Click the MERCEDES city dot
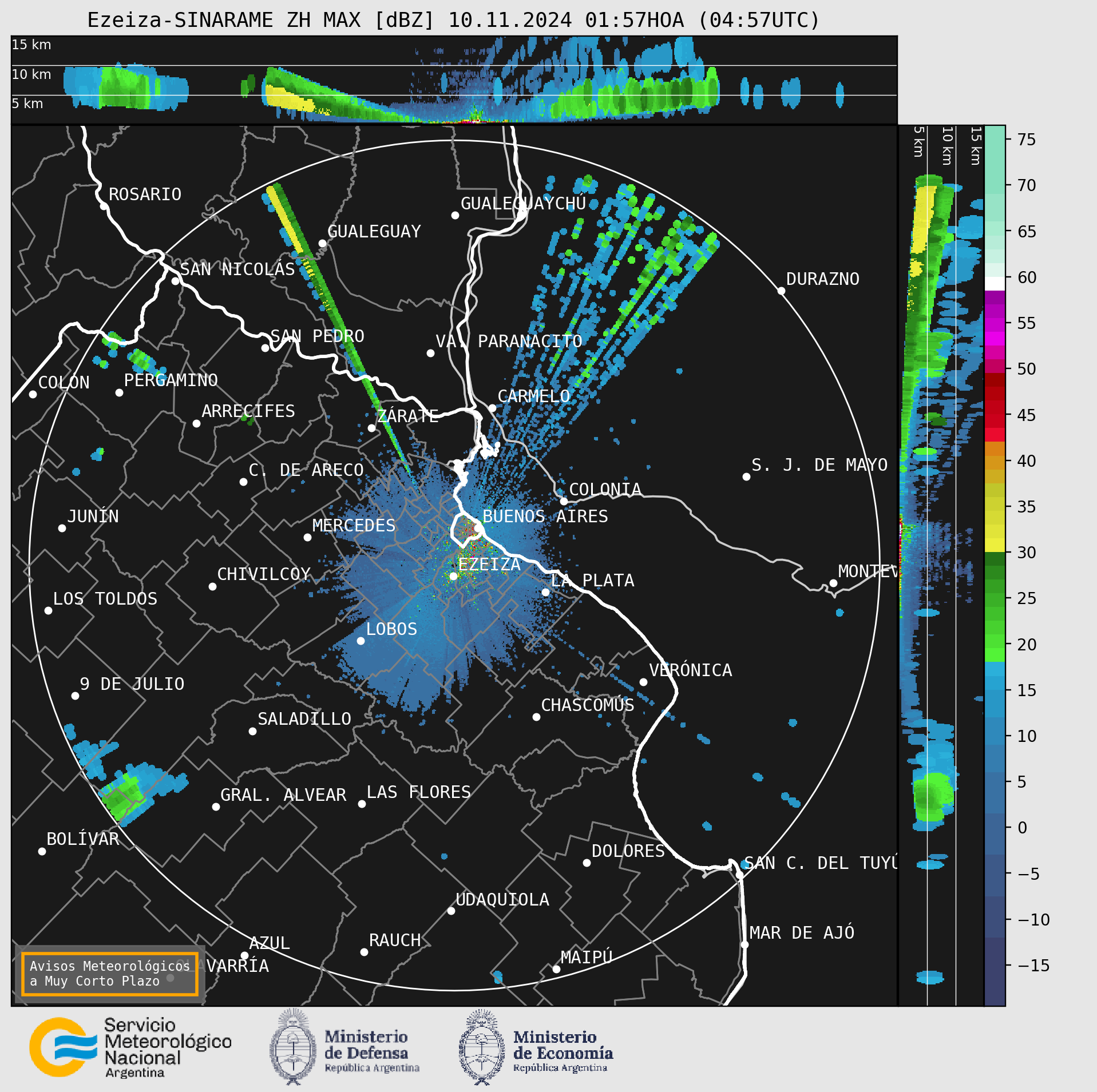1097x1092 pixels. (307, 537)
